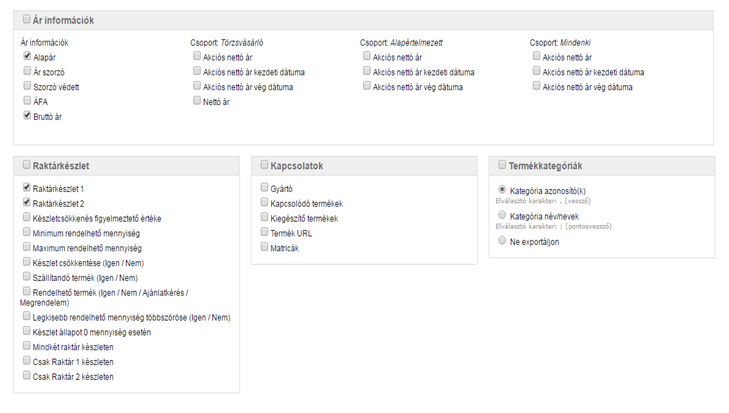Uncheck Raktárkészlet 2 checkbox
This screenshot has width=729, height=413.
27,202
